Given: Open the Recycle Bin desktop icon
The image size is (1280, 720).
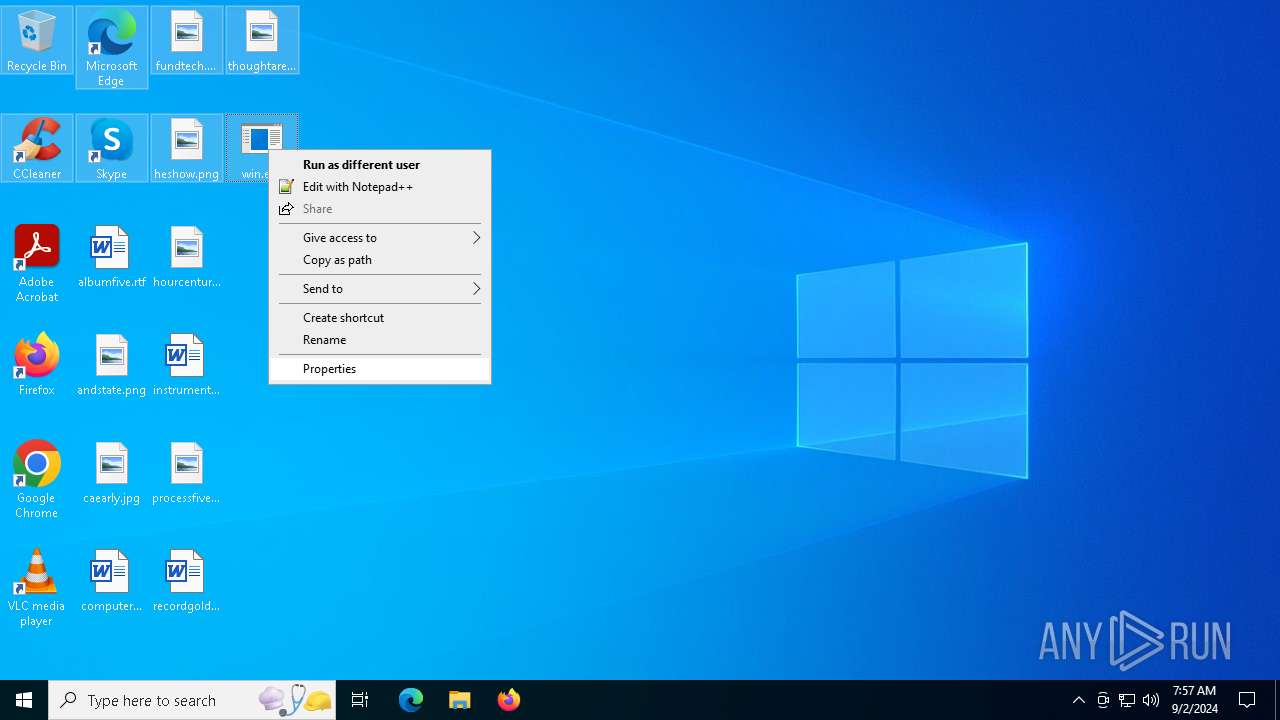Looking at the screenshot, I should click(37, 40).
